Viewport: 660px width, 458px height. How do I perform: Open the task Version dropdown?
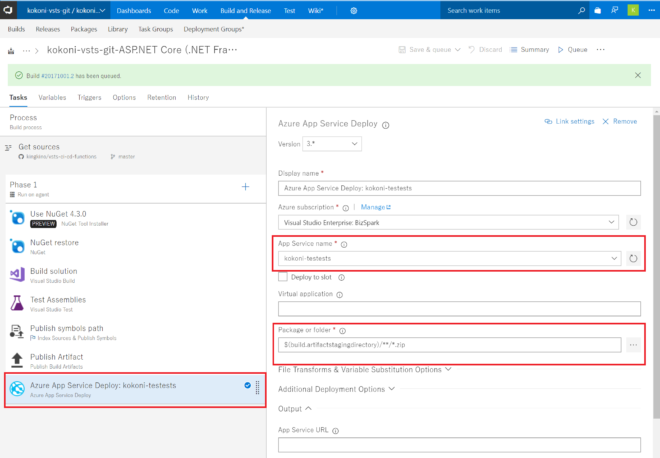[333, 144]
